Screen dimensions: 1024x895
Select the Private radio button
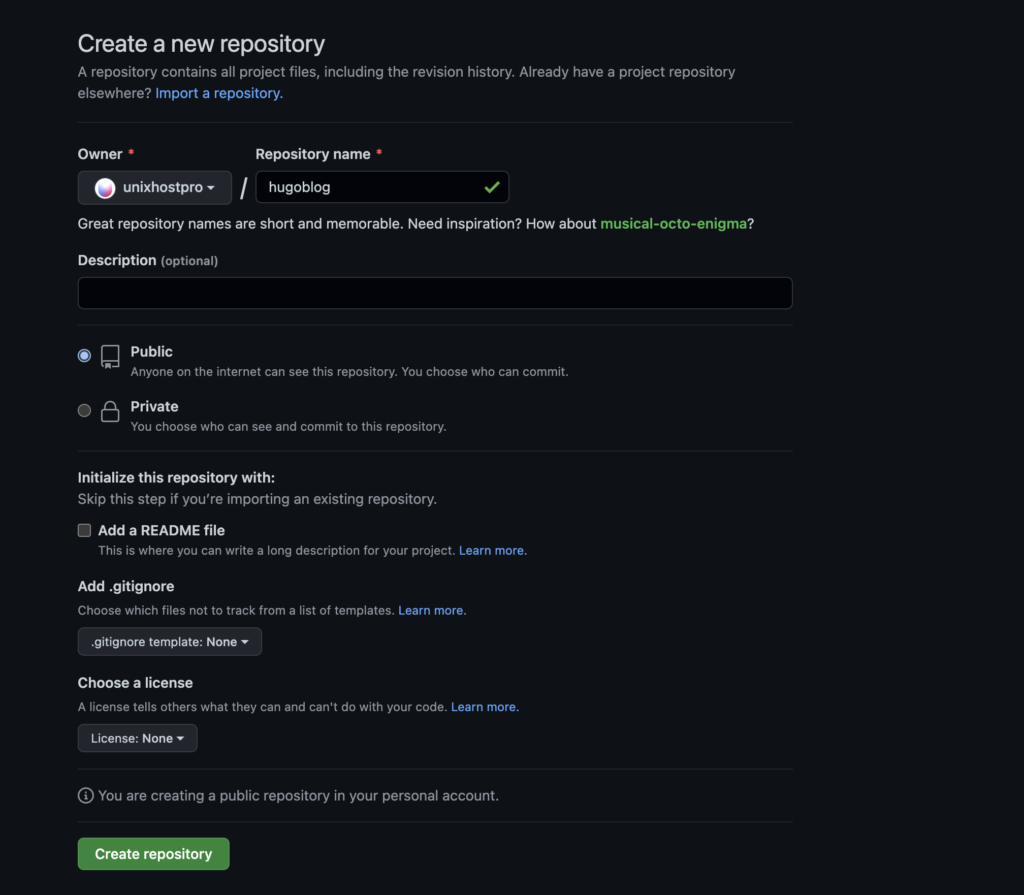[x=84, y=410]
